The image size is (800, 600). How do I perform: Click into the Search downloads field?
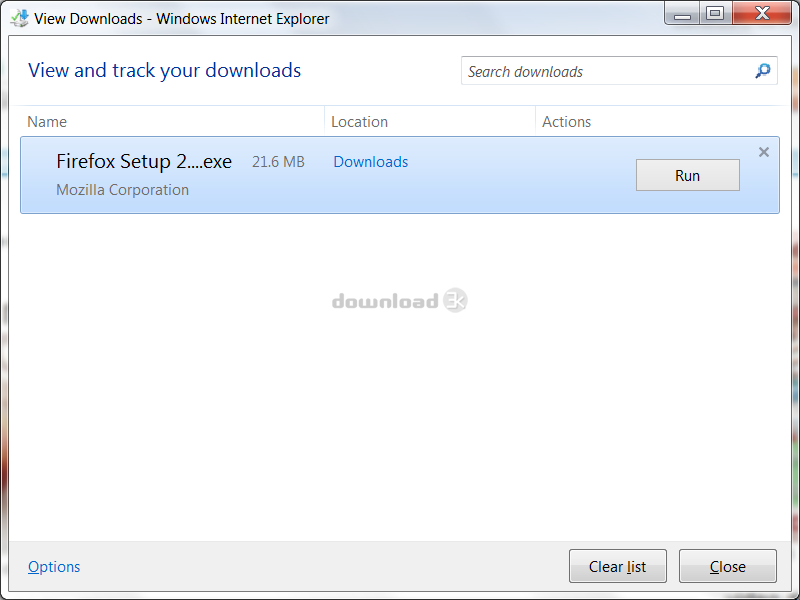607,71
